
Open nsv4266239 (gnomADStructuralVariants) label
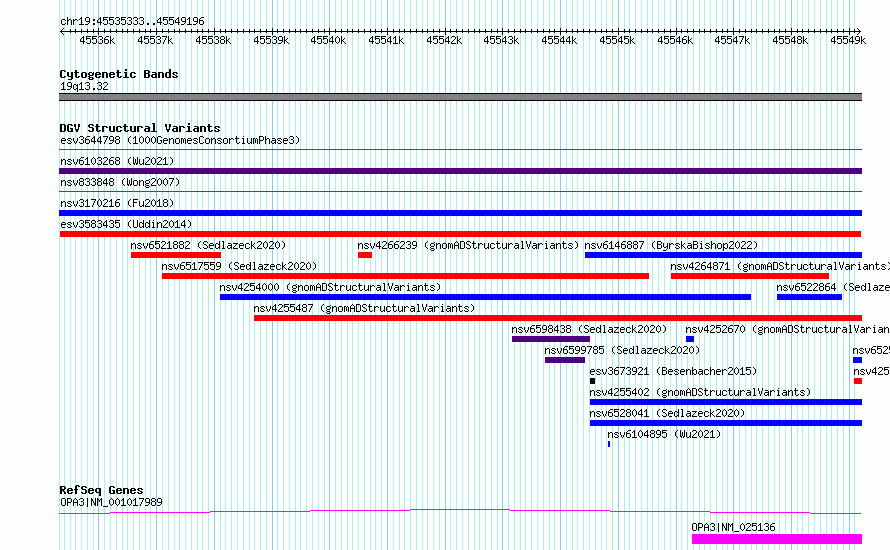[x=468, y=245]
